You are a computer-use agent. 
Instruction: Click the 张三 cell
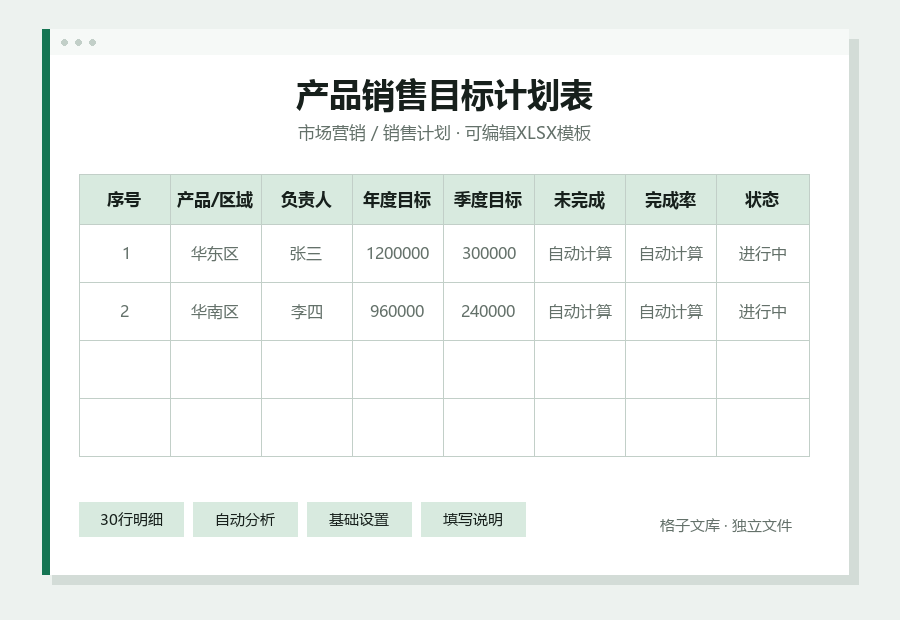pos(307,254)
